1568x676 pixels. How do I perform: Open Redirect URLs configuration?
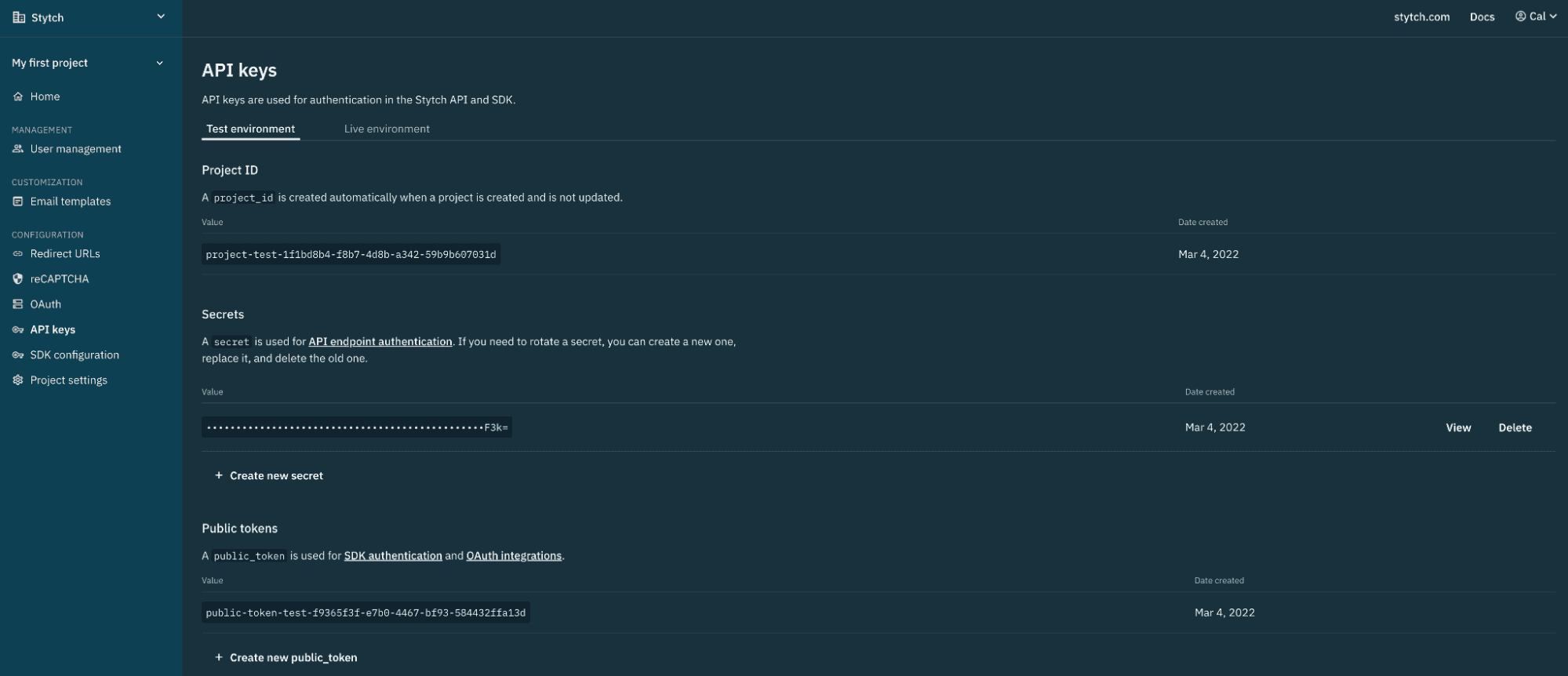65,254
